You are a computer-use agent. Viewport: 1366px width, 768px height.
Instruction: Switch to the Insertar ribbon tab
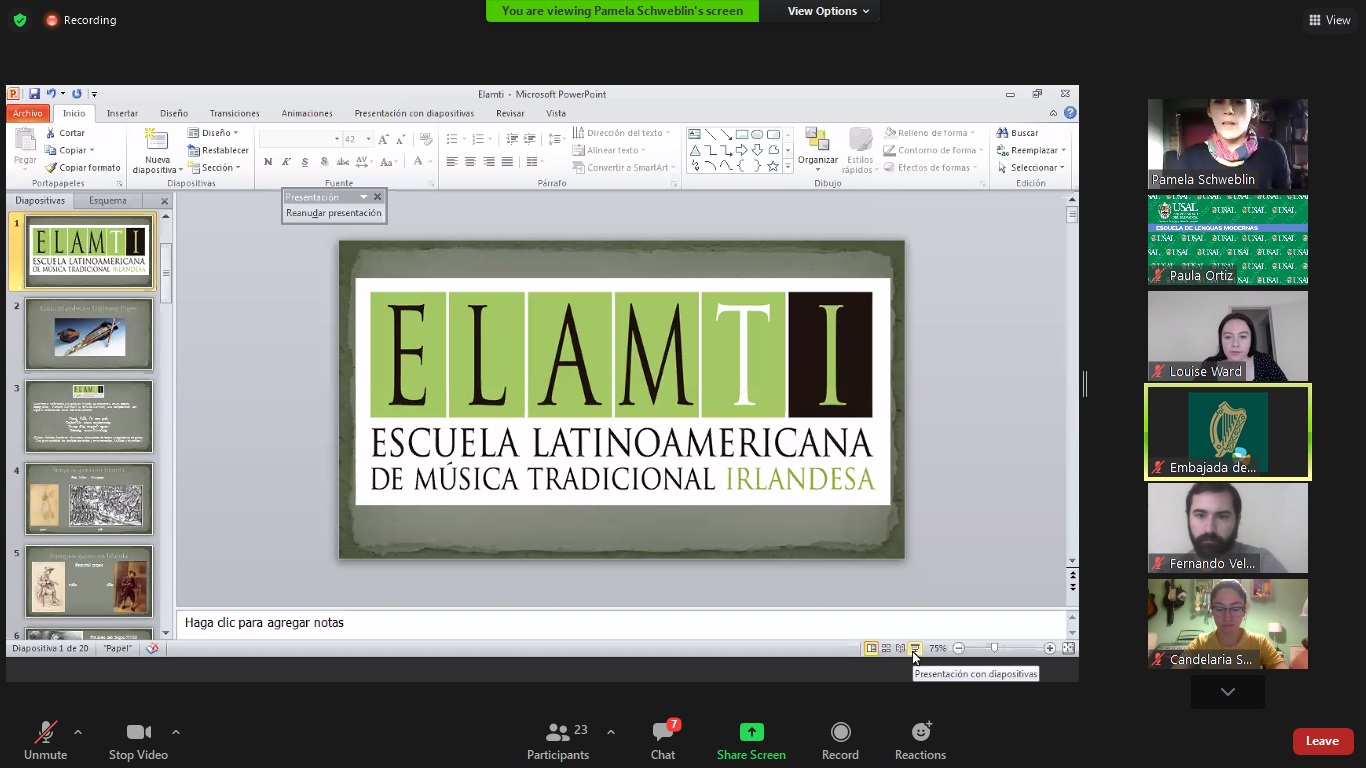point(122,114)
